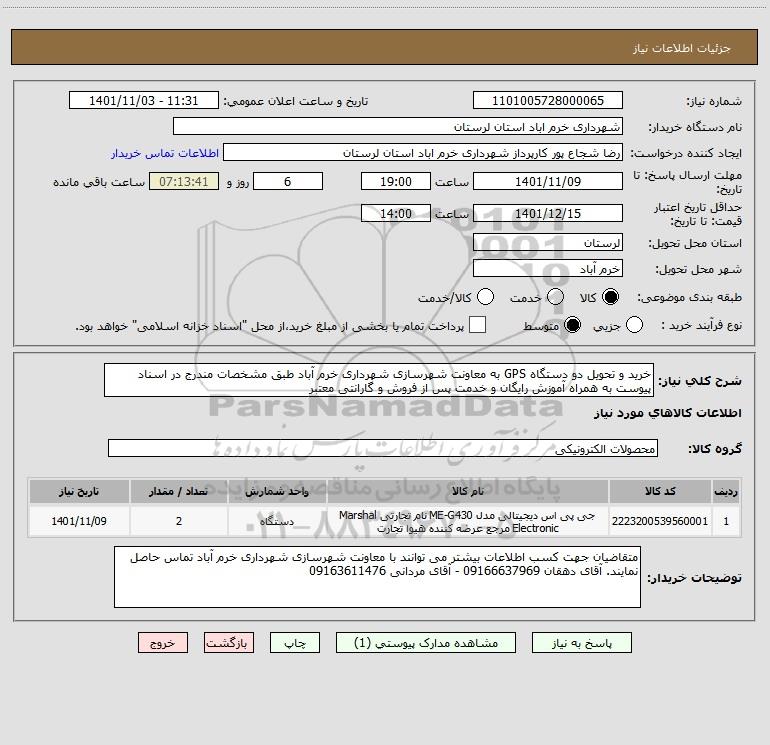This screenshot has height=745, width=770.
Task: Open the اطلاعات تماس خریدار link
Action: [165, 153]
